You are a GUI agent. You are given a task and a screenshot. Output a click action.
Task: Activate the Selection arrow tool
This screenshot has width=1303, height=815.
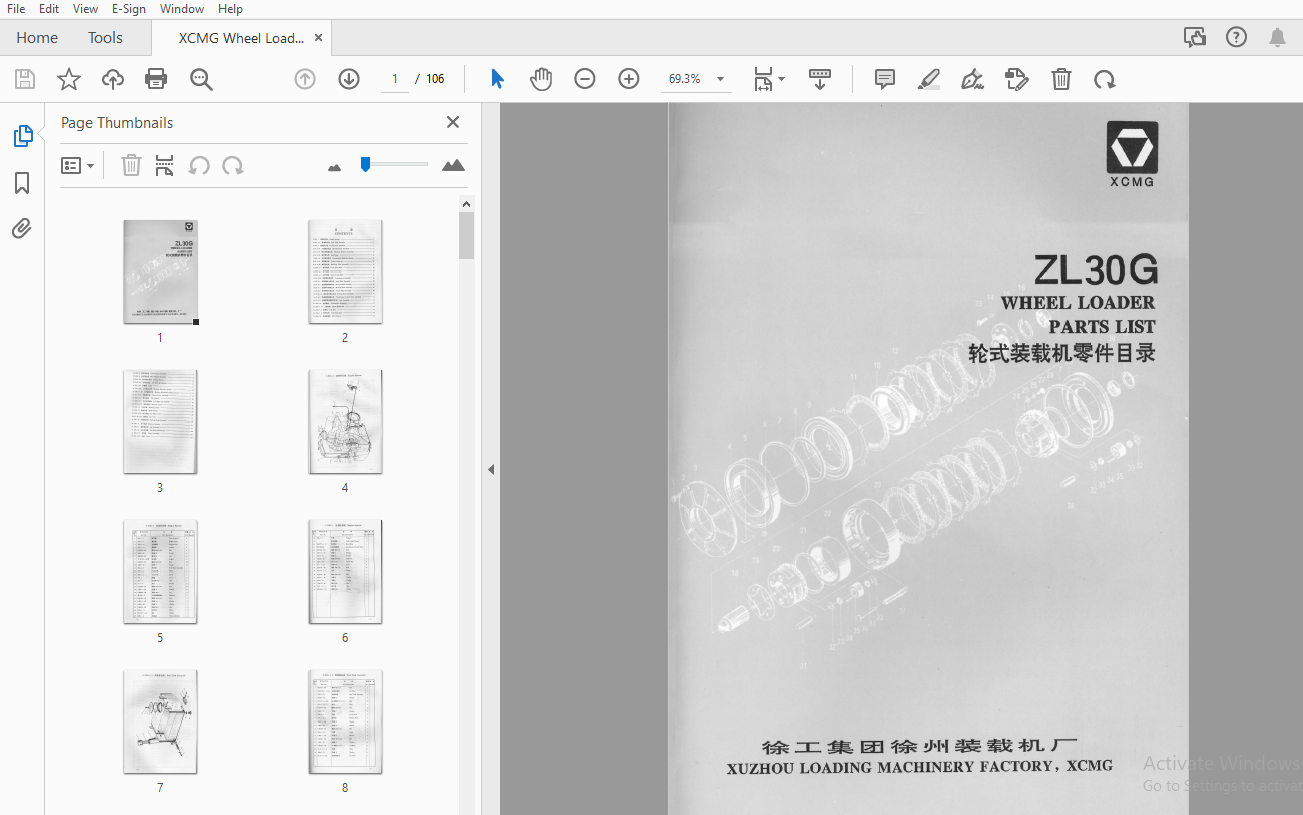coord(497,79)
